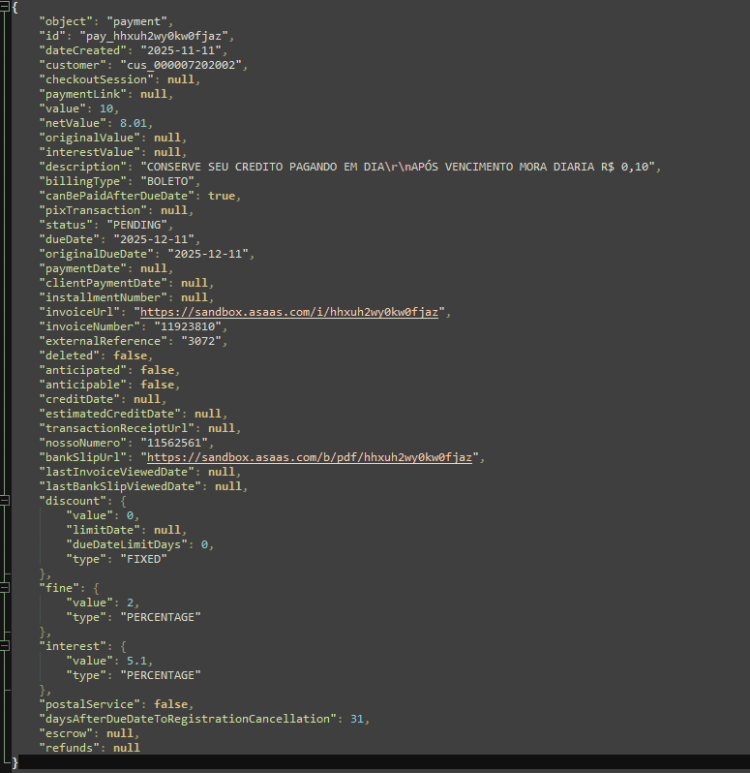750x773 pixels.
Task: Click the netValue number 8.01
Action: 133,123
